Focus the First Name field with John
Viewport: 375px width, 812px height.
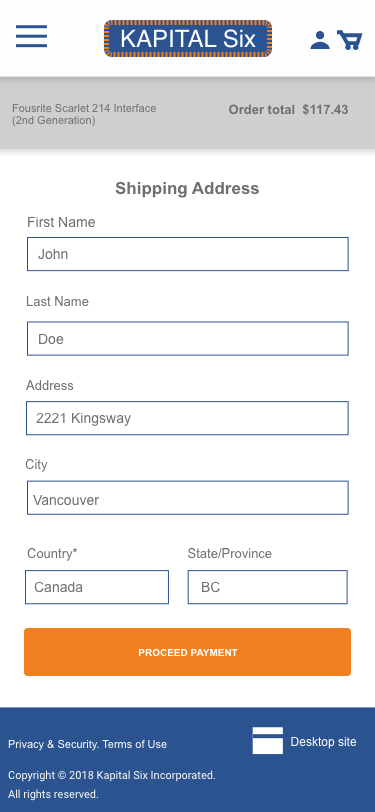pyautogui.click(x=188, y=254)
